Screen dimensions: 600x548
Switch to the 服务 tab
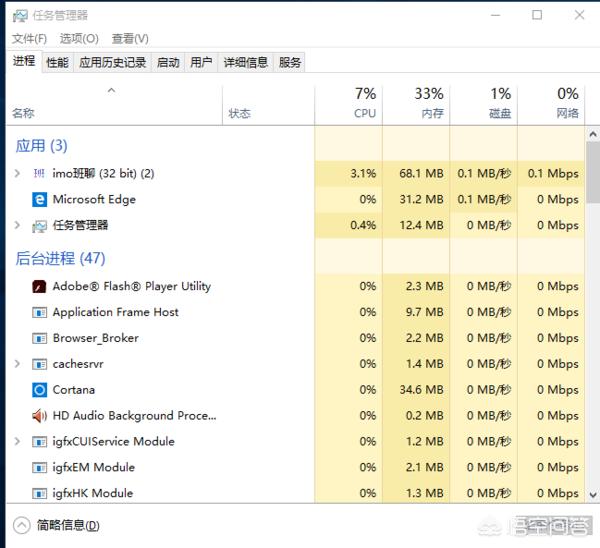click(290, 62)
